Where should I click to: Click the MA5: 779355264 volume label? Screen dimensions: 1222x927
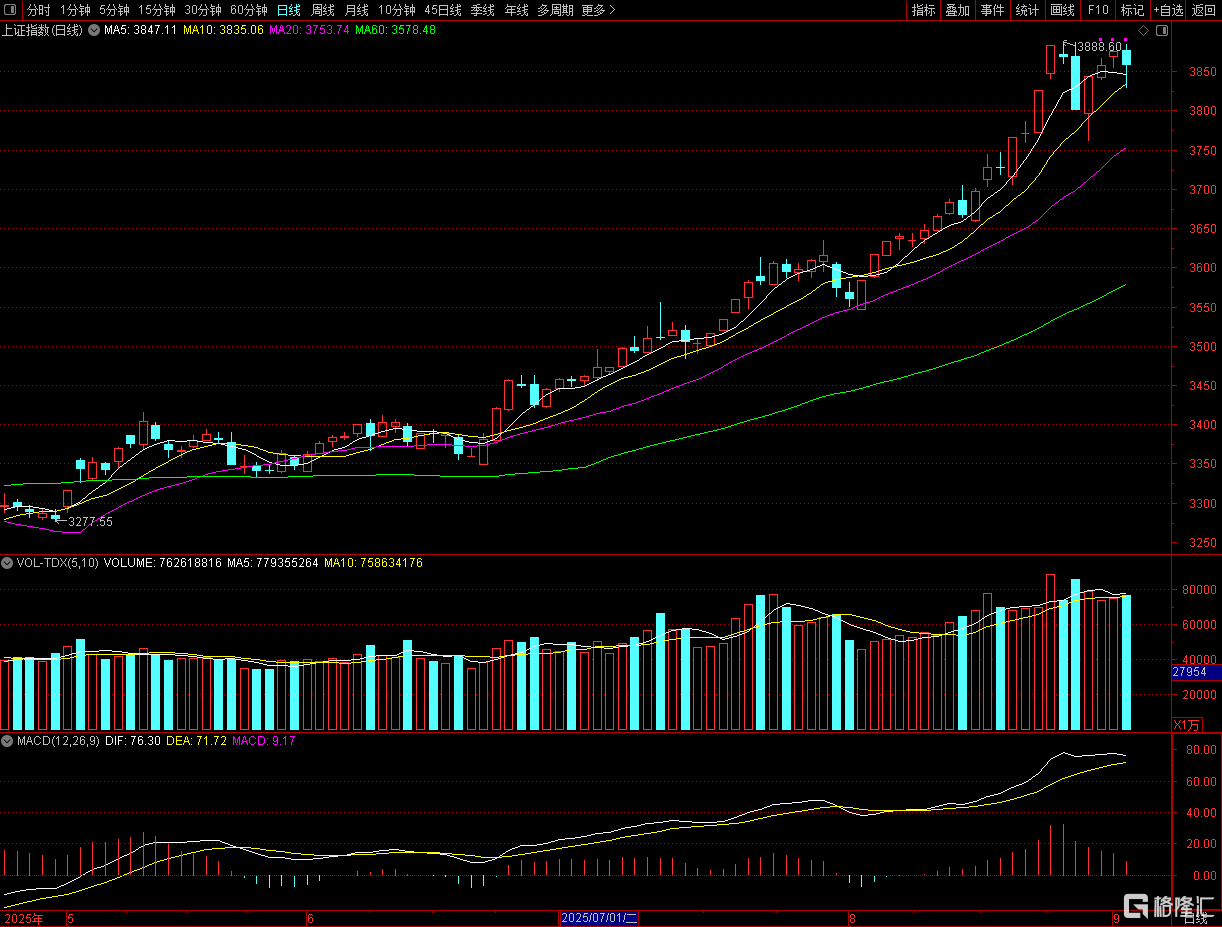[273, 563]
